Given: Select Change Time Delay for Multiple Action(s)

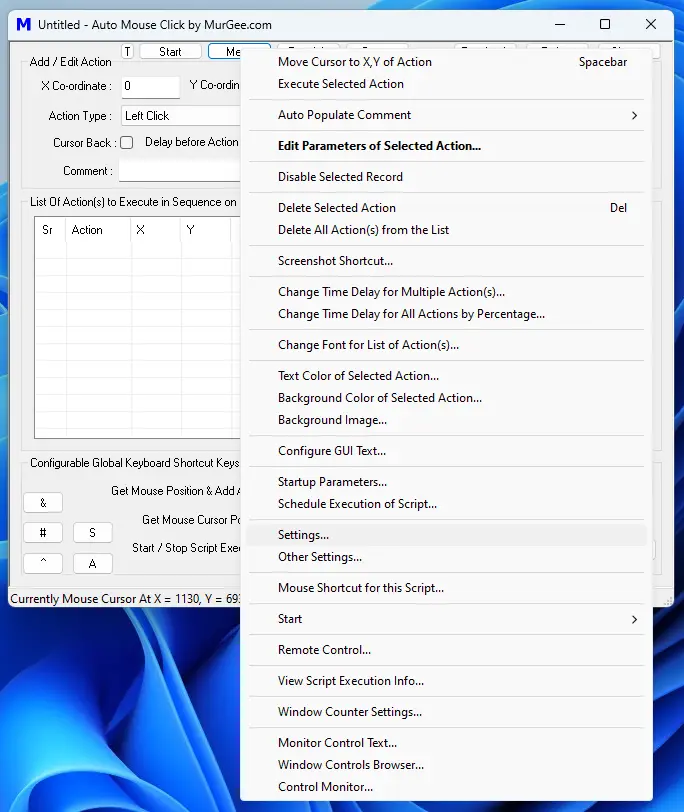Looking at the screenshot, I should point(446,292).
